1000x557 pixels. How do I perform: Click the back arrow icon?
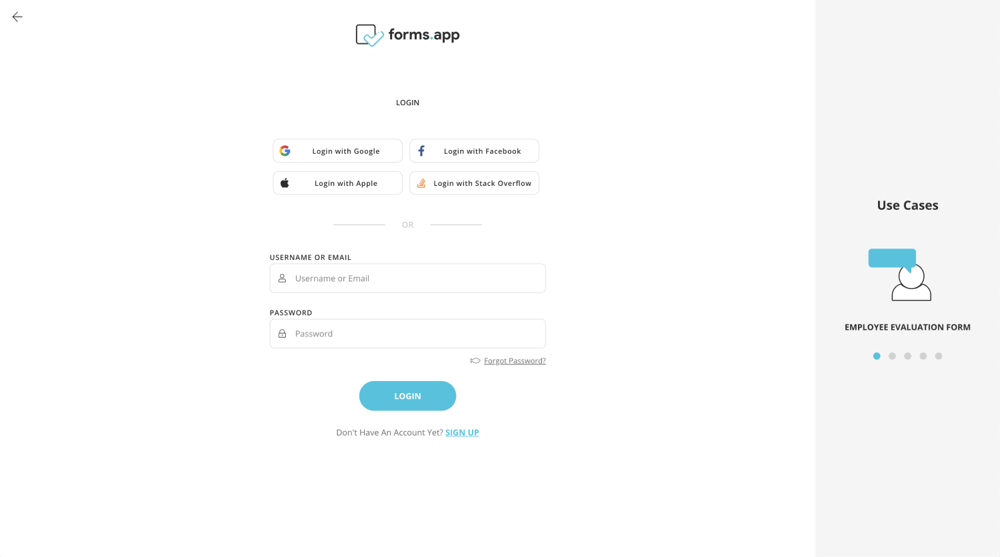pyautogui.click(x=17, y=17)
